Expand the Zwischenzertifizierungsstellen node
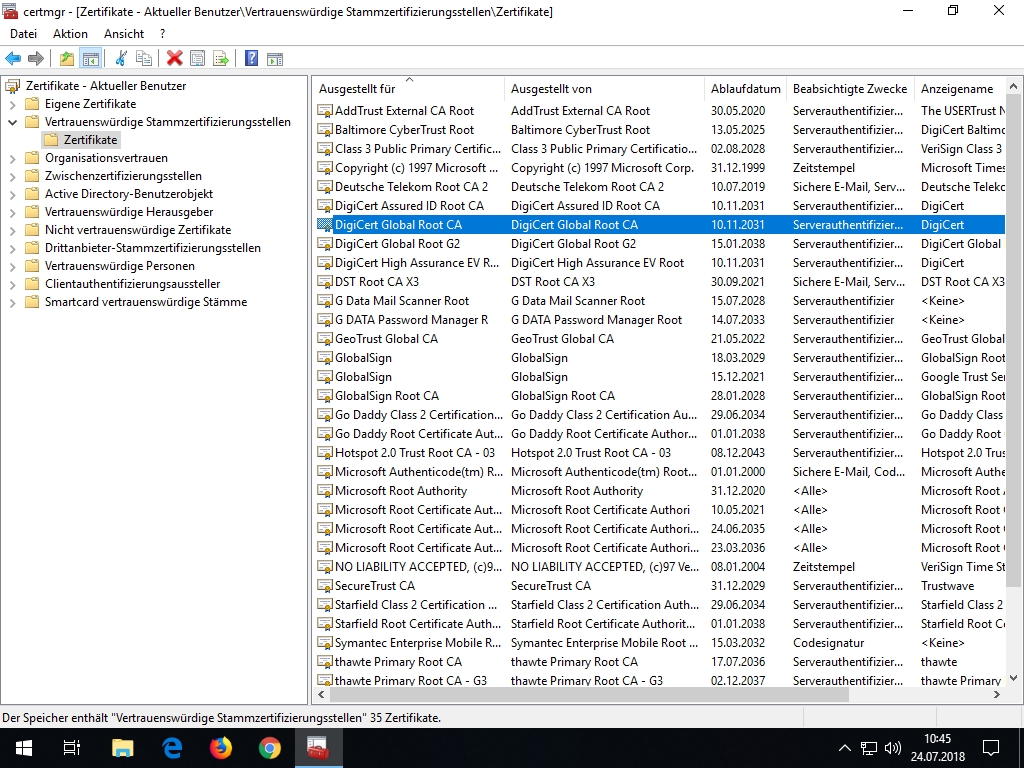Image resolution: width=1024 pixels, height=768 pixels. point(12,176)
